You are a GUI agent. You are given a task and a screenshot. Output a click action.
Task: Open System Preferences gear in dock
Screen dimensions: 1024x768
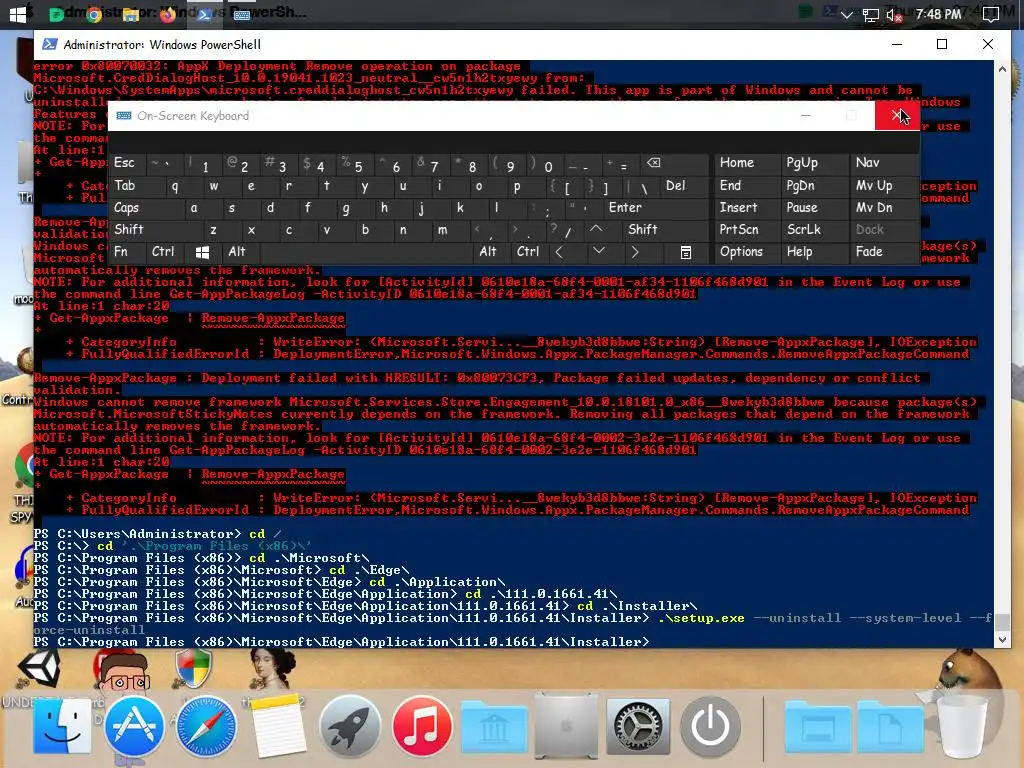(638, 726)
